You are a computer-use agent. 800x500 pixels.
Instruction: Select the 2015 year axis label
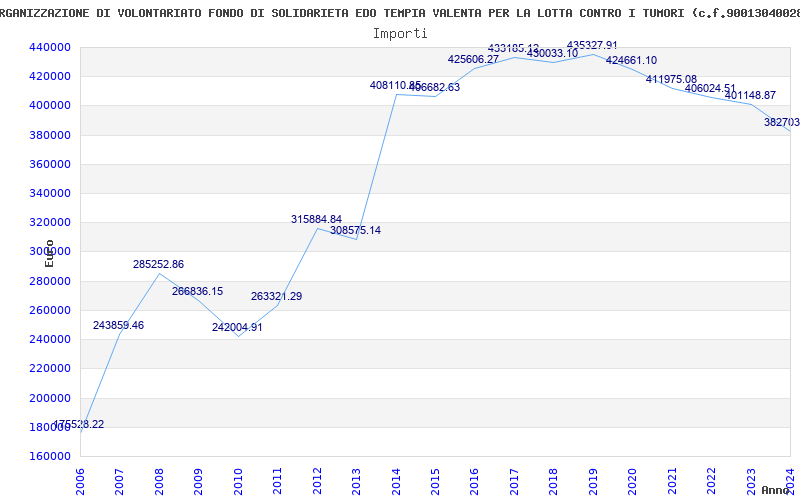436,482
